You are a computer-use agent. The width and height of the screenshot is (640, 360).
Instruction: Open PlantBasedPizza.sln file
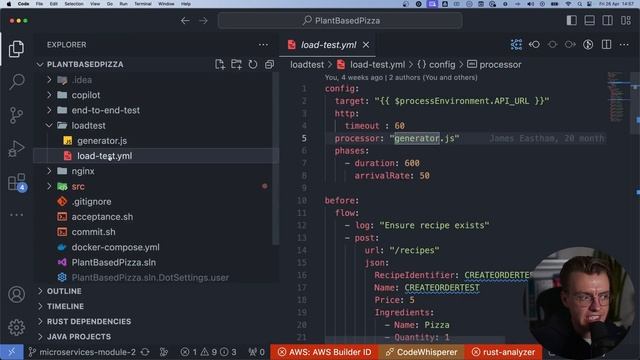click(x=113, y=262)
